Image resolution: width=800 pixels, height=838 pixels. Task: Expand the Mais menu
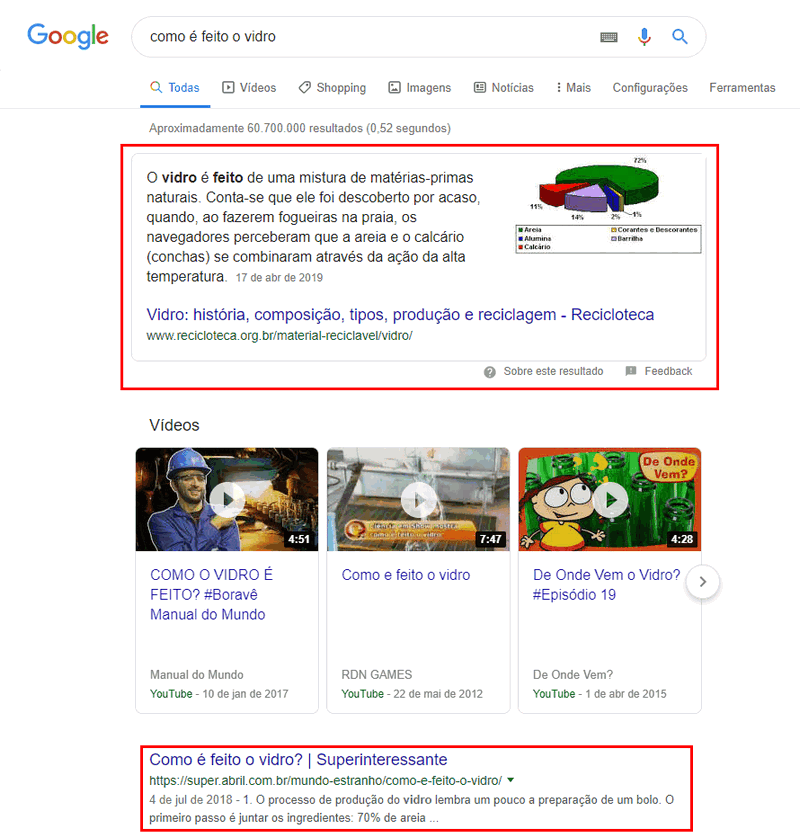tap(573, 88)
